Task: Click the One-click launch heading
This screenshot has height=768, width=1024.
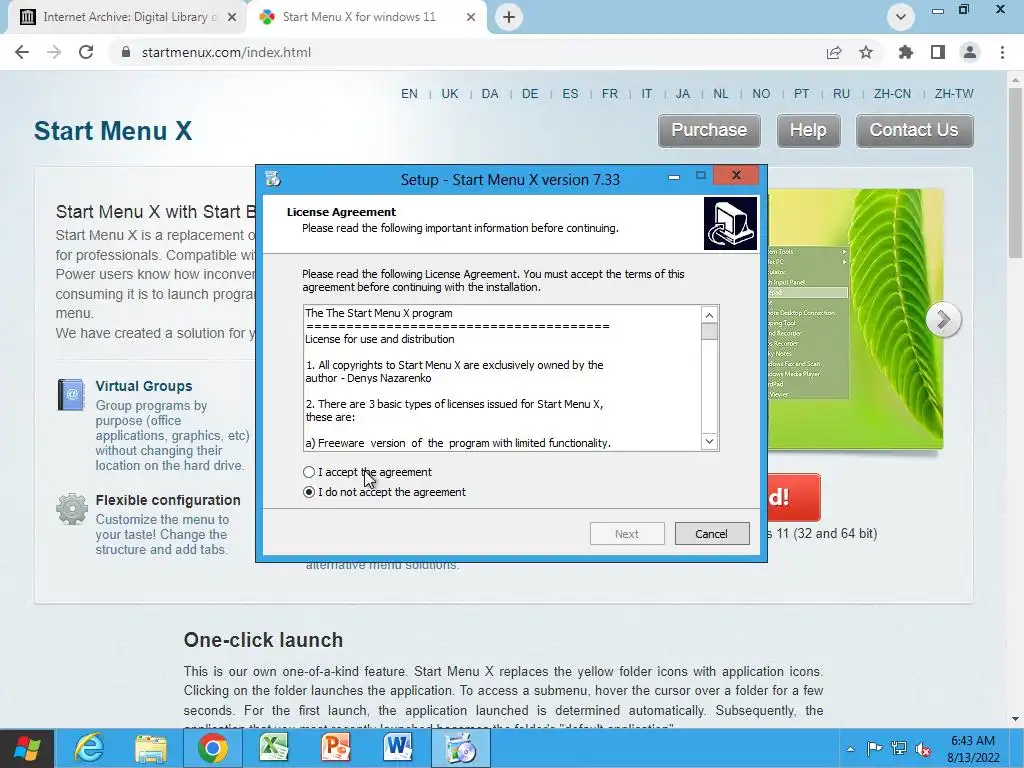Action: 263,640
